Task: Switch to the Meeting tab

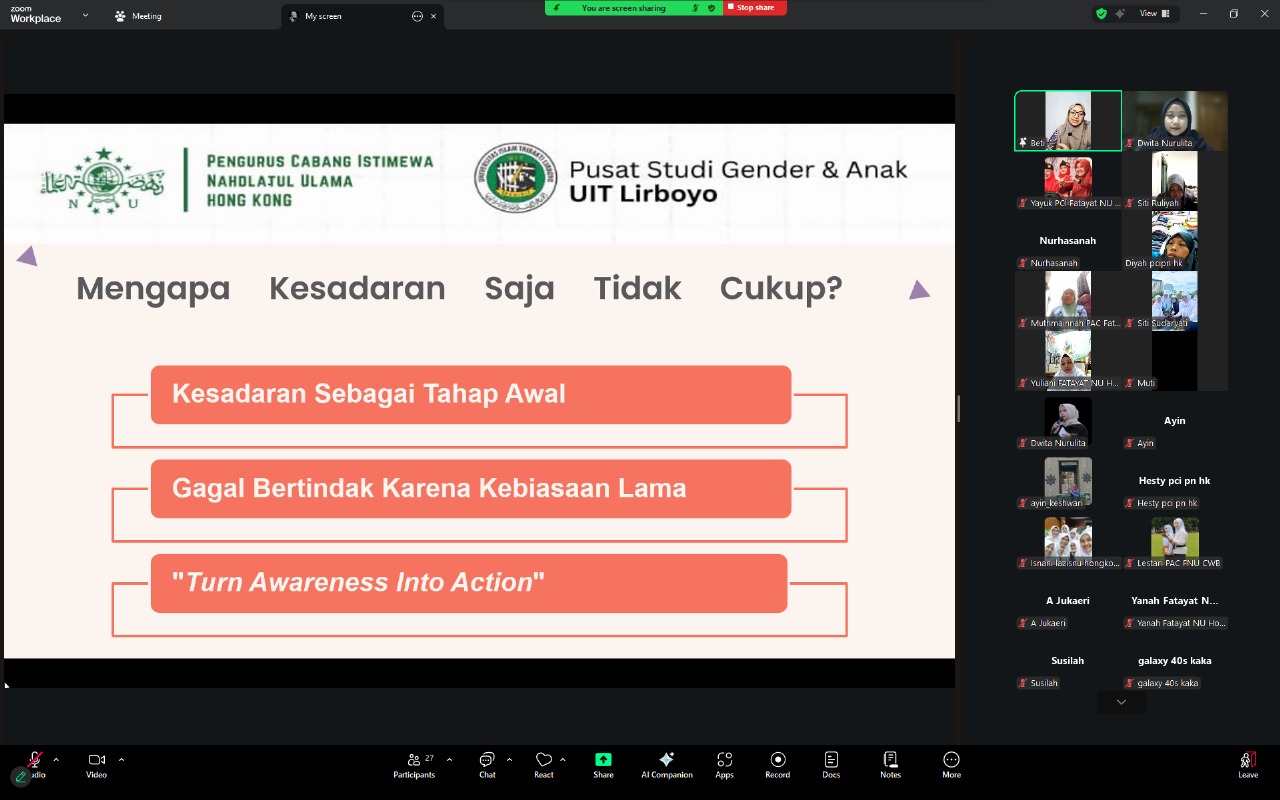Action: pyautogui.click(x=138, y=16)
